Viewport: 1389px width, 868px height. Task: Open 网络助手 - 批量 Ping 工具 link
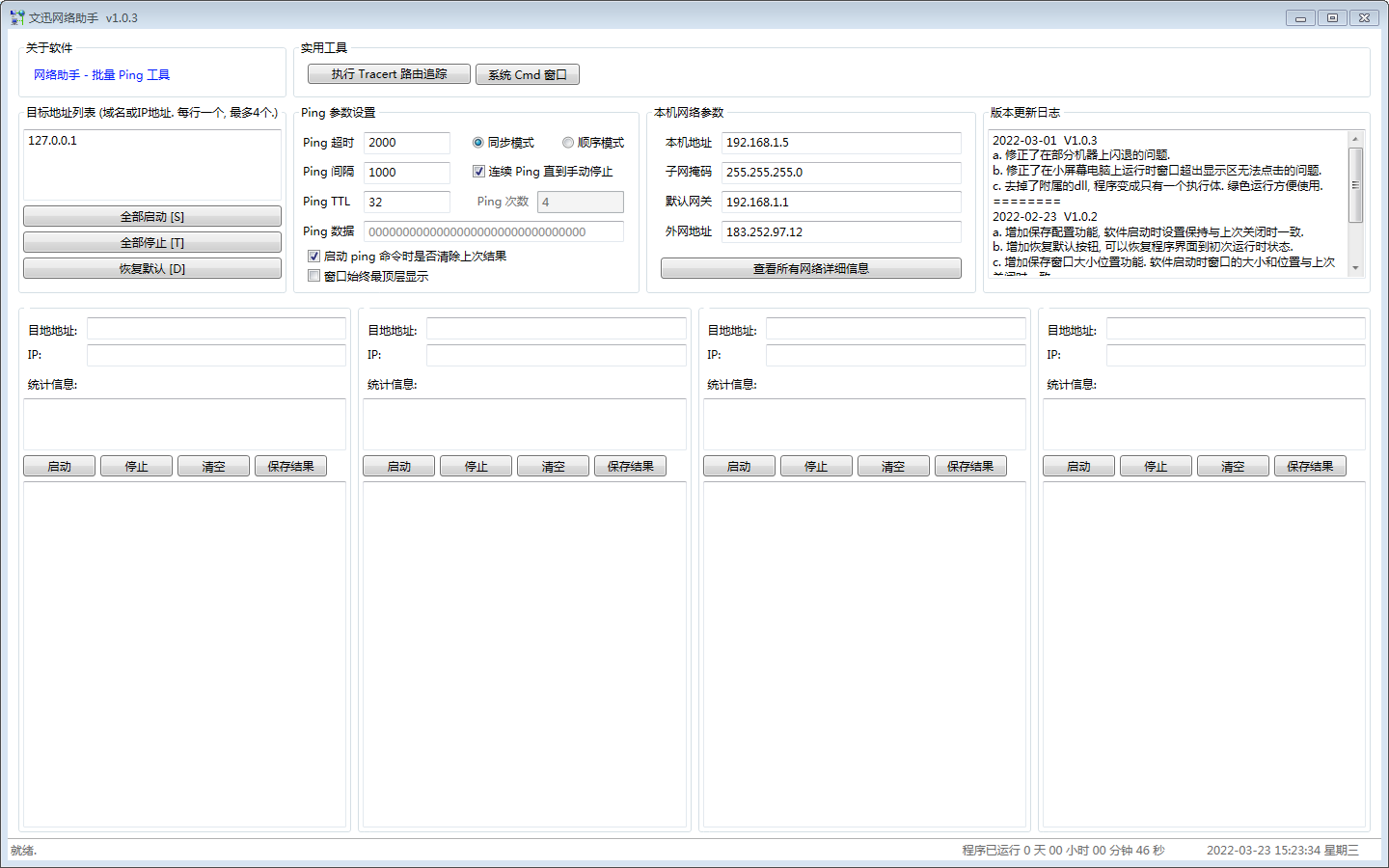pos(101,75)
